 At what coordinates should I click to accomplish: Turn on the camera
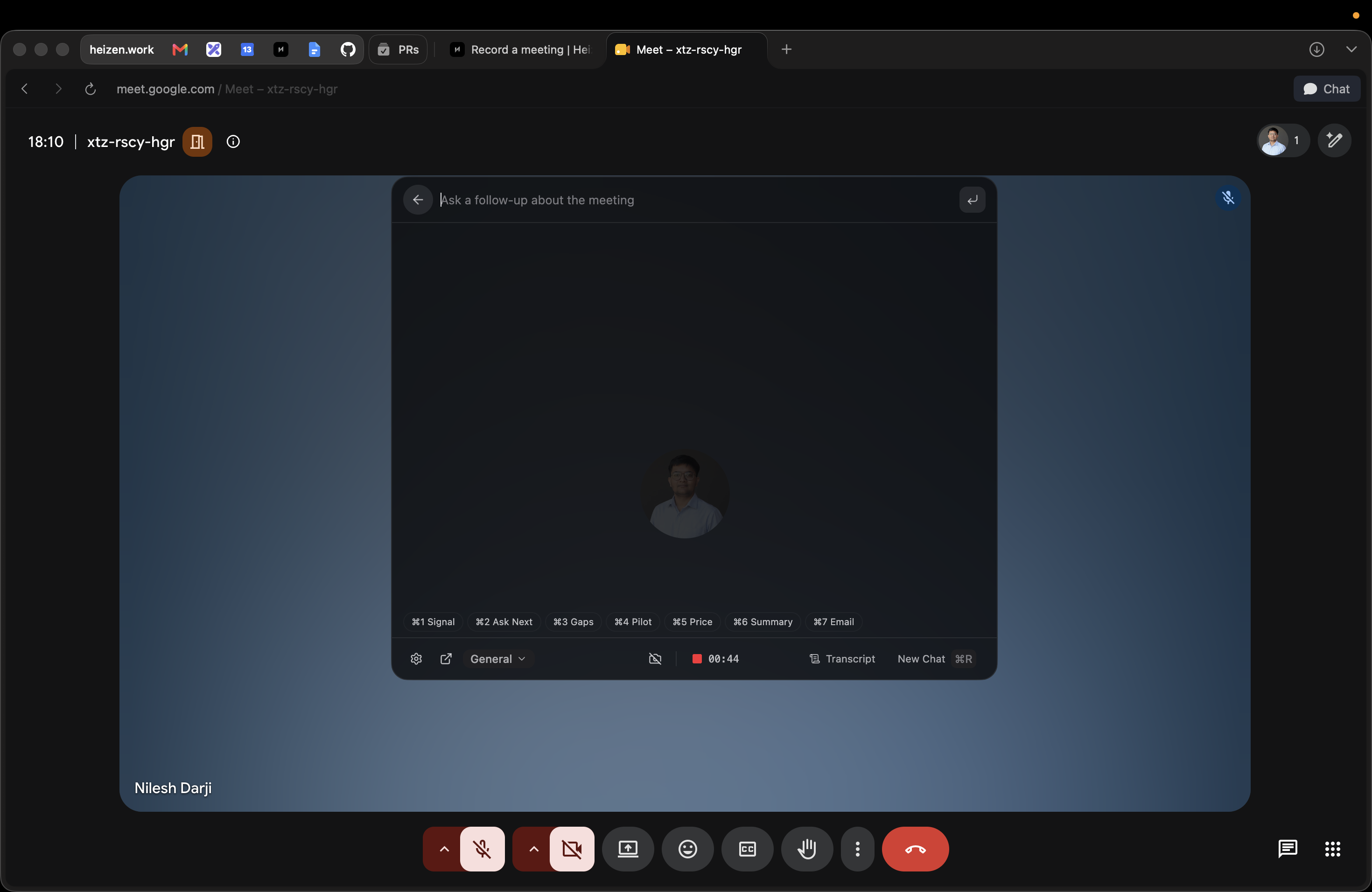pos(572,849)
